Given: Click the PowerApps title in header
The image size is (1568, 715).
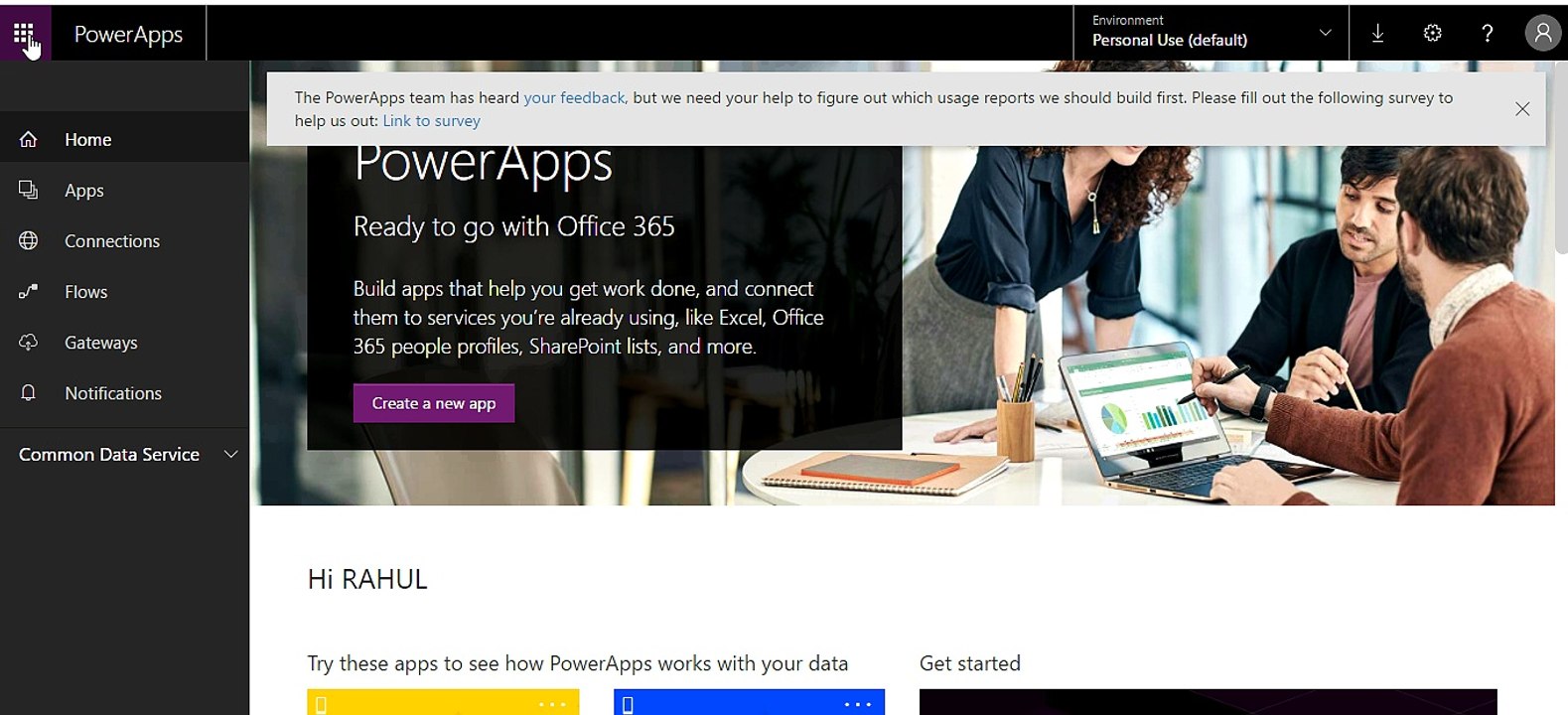Looking at the screenshot, I should [128, 35].
